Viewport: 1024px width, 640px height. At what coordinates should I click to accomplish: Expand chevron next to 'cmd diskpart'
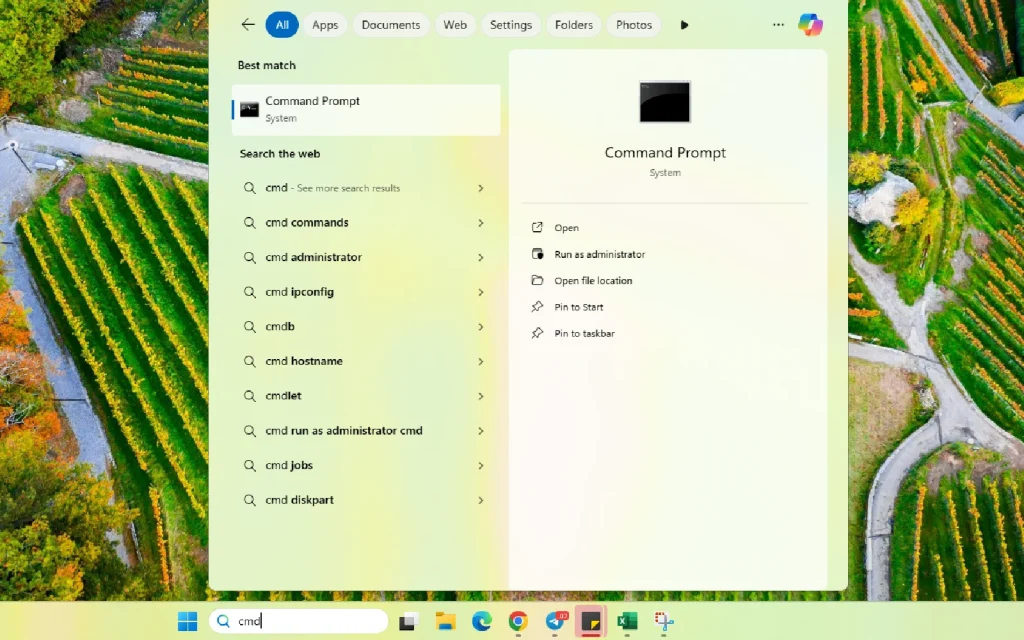(481, 500)
